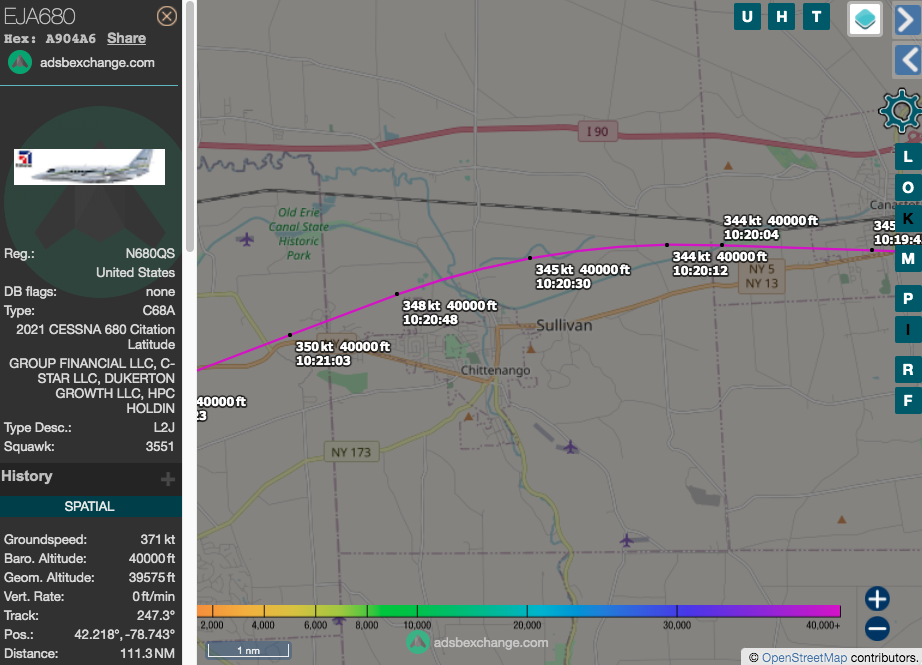Click the track value 247.3°
This screenshot has width=922, height=665.
click(x=158, y=616)
